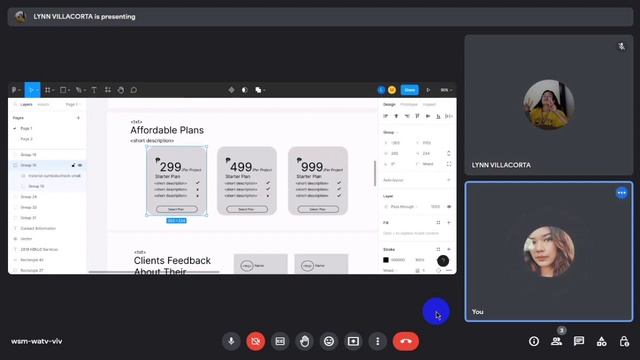Add new page with plus icon
Viewport: 640px width, 360px height.
(x=78, y=118)
